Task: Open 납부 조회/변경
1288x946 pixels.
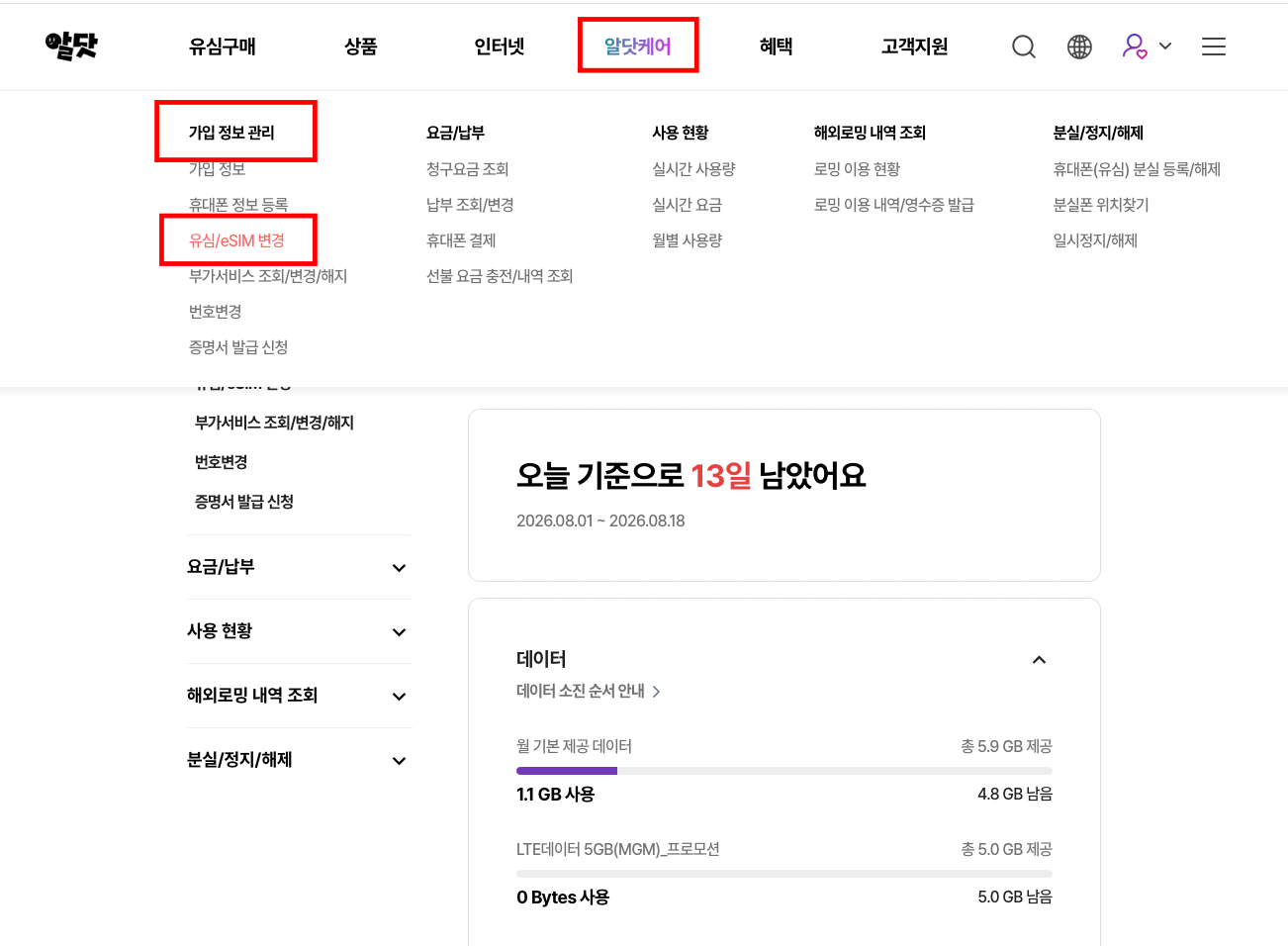Action: click(x=470, y=205)
